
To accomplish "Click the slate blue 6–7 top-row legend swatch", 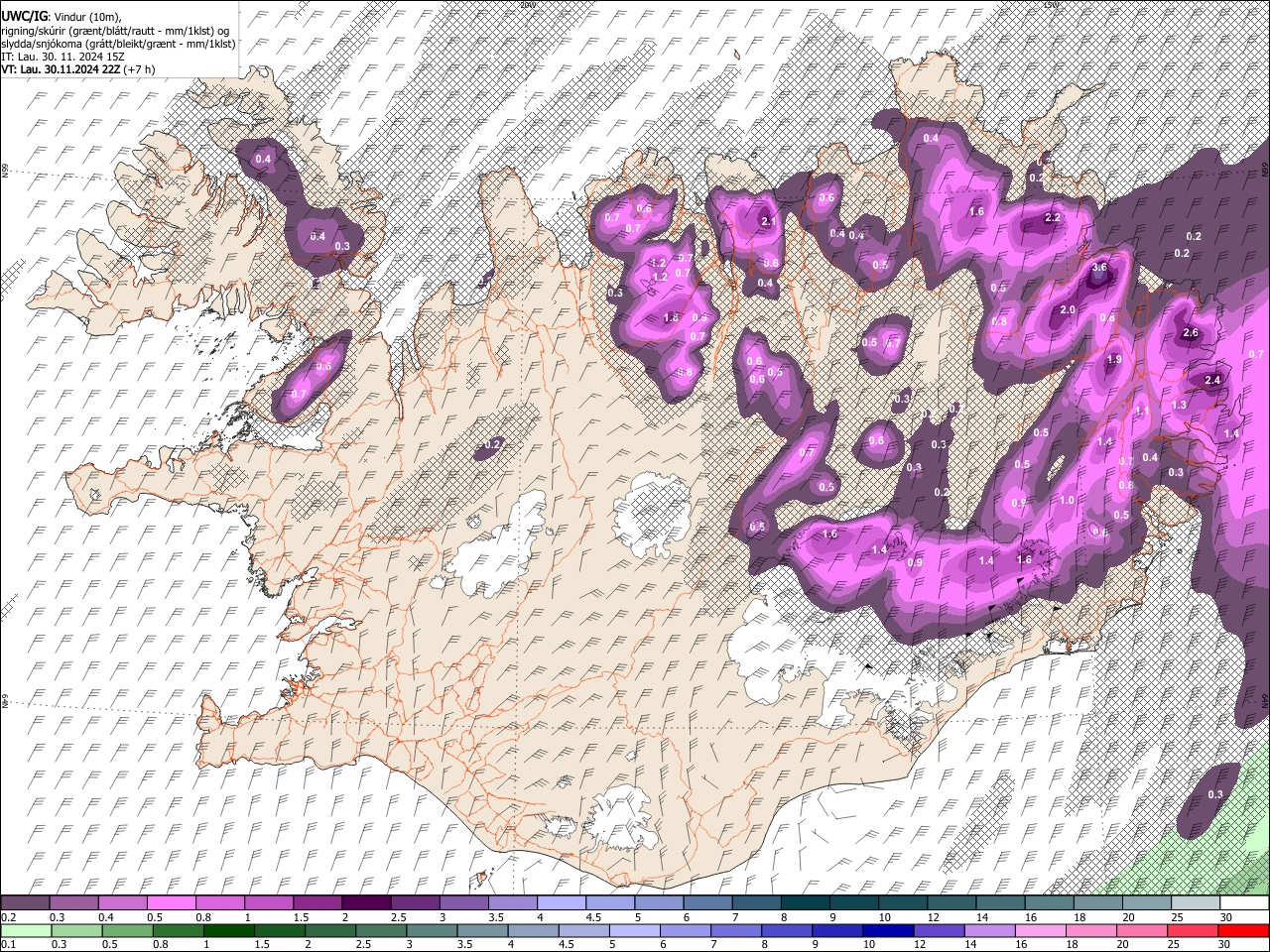I will click(x=709, y=903).
